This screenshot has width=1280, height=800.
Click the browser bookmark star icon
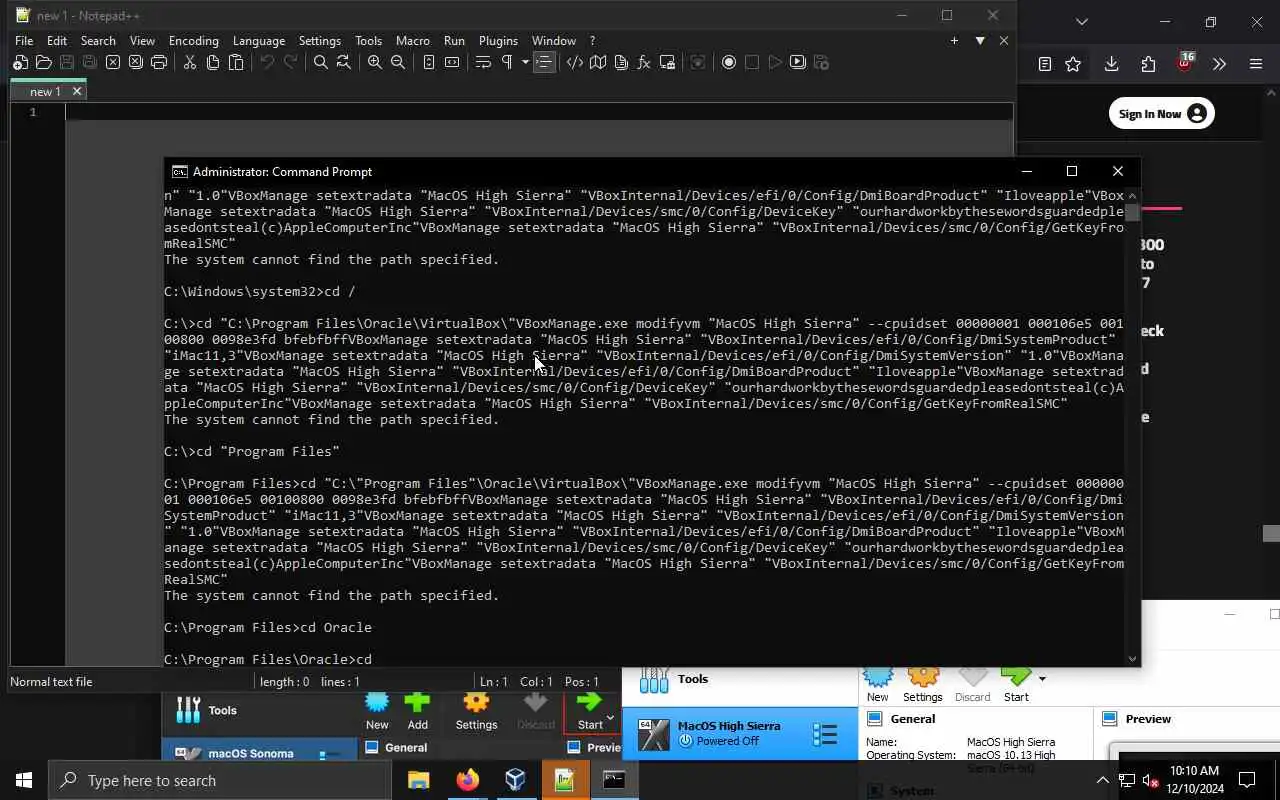[1073, 64]
